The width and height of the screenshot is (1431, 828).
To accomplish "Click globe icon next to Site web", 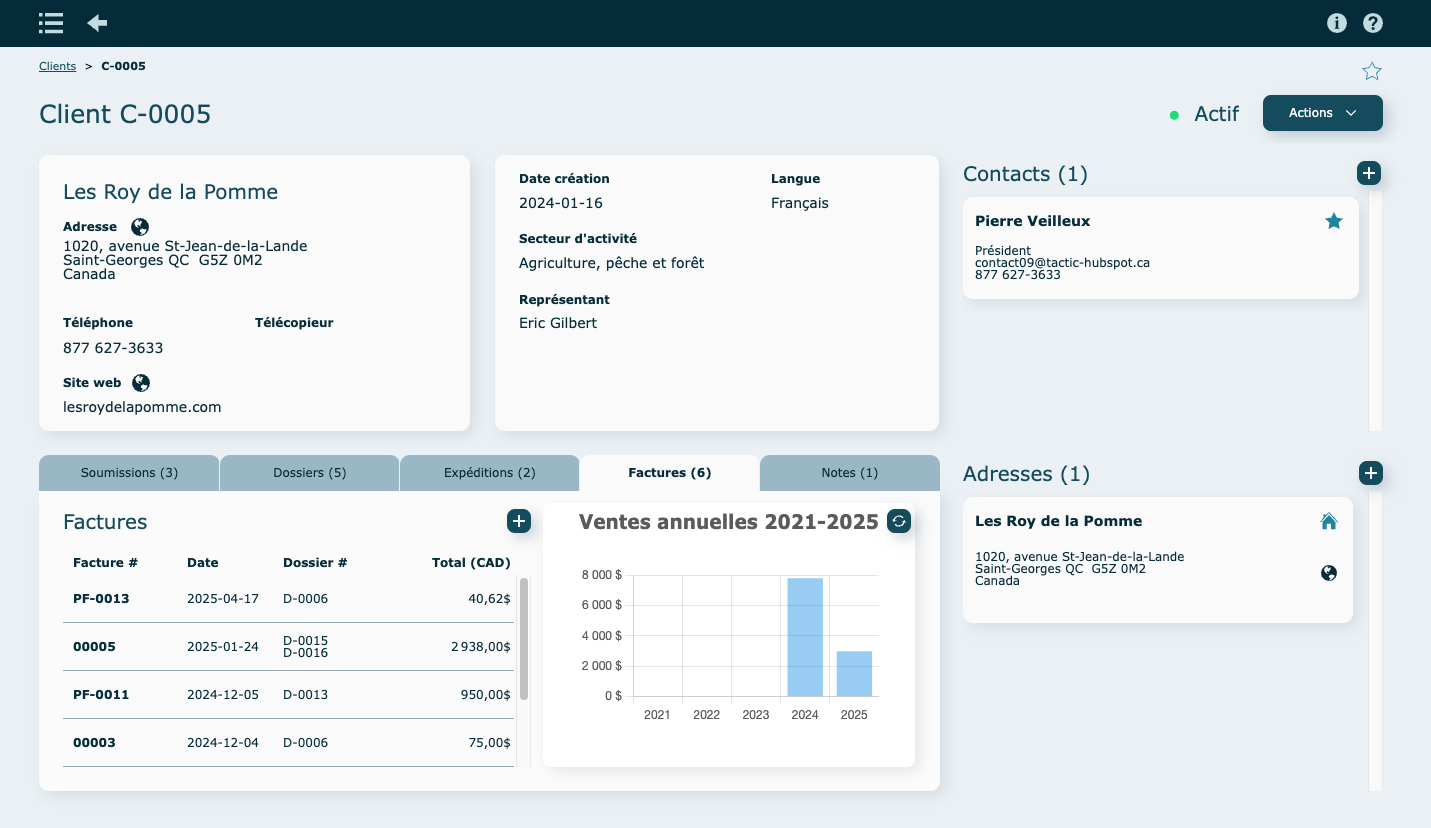I will (141, 382).
